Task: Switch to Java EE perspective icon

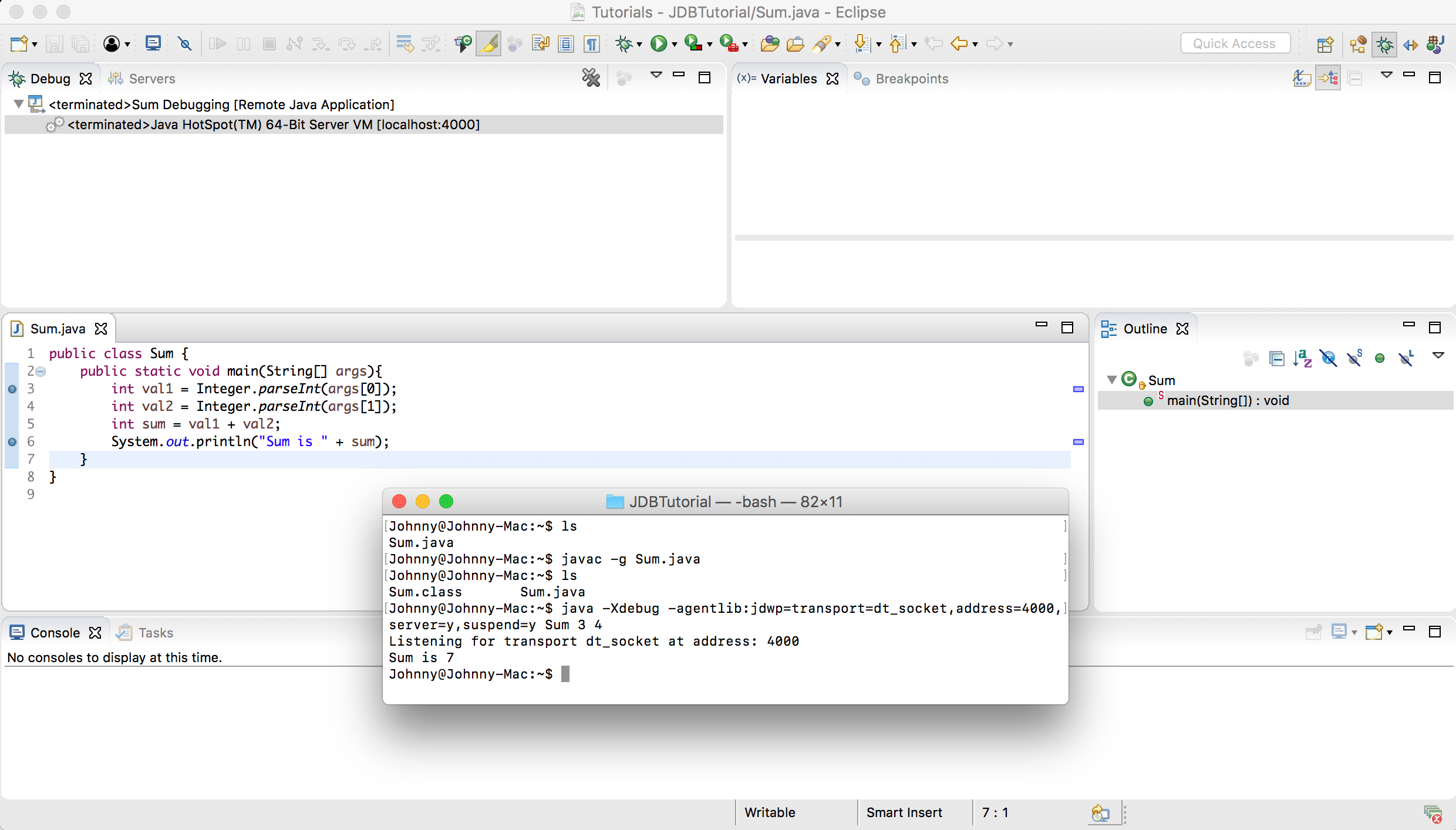Action: coord(1358,44)
